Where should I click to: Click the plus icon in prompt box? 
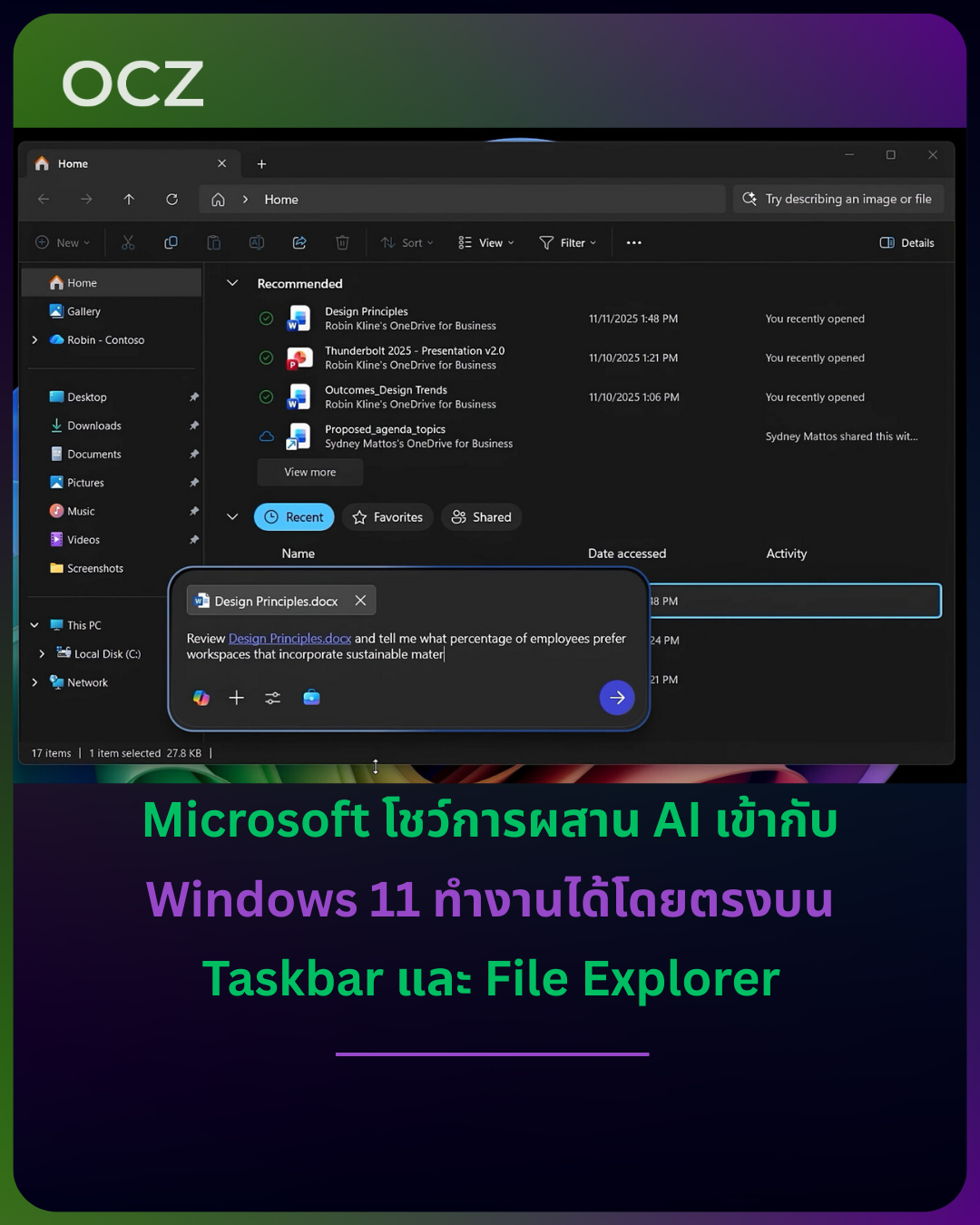pyautogui.click(x=237, y=698)
